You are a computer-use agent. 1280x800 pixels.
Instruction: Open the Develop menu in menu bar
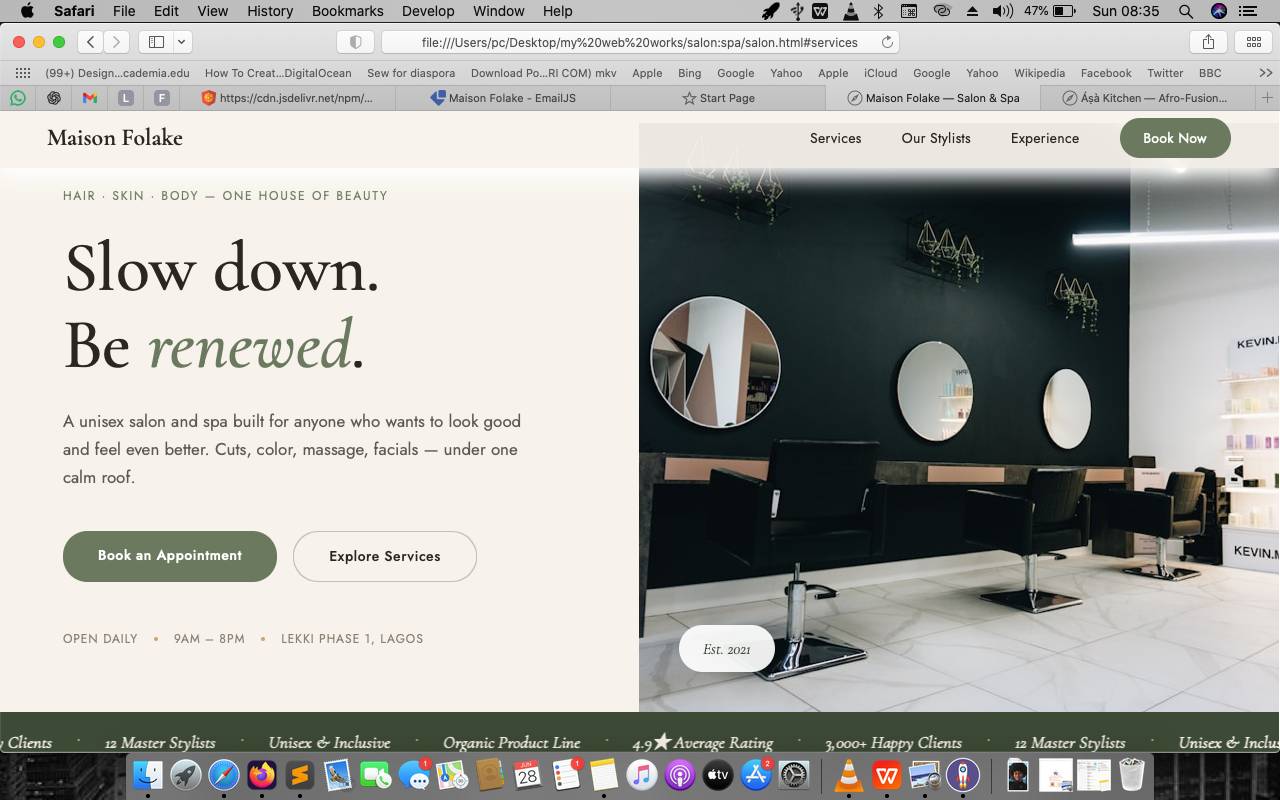tap(428, 11)
